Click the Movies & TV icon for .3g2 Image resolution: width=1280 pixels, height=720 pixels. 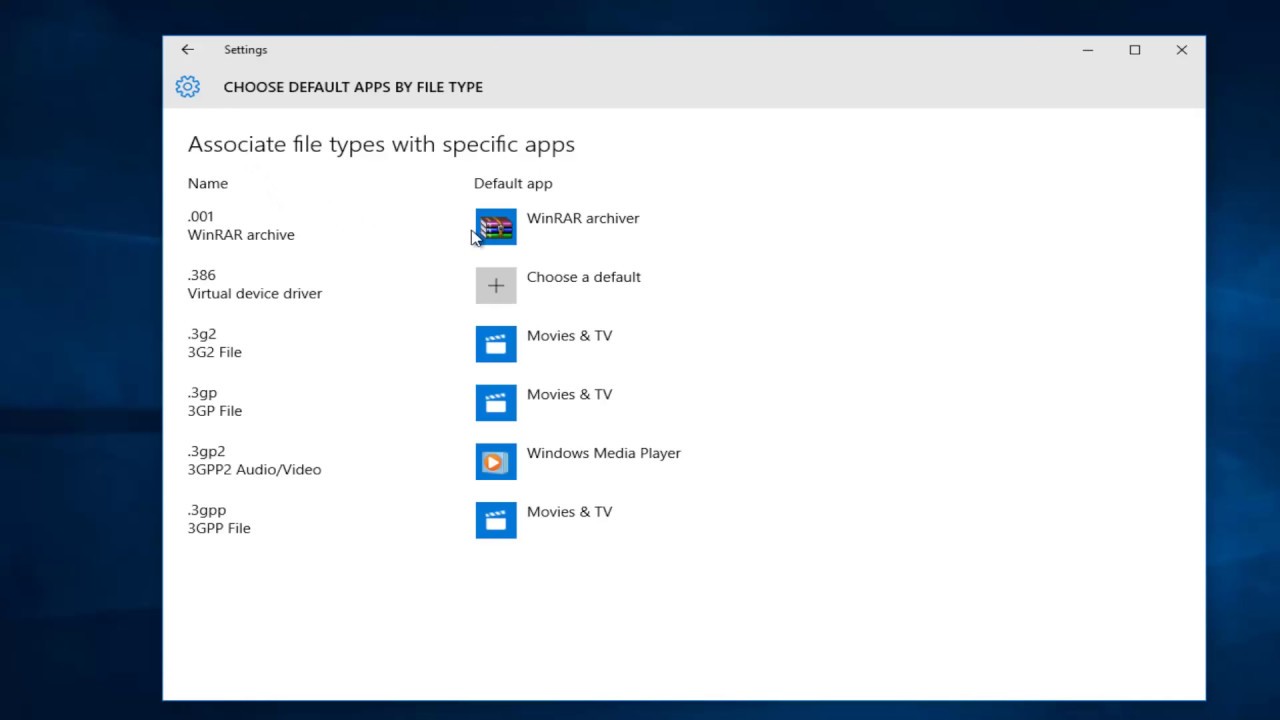(496, 344)
